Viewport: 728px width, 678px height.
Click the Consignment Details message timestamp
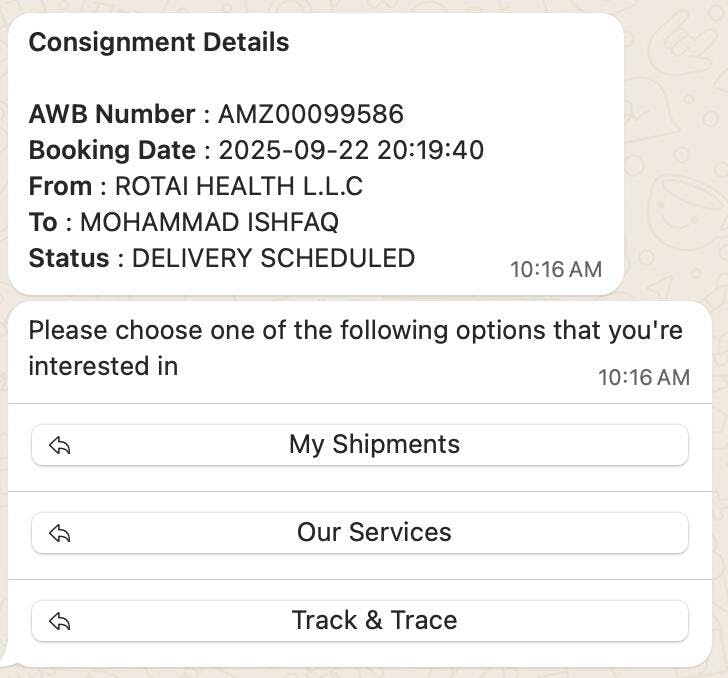click(x=556, y=269)
